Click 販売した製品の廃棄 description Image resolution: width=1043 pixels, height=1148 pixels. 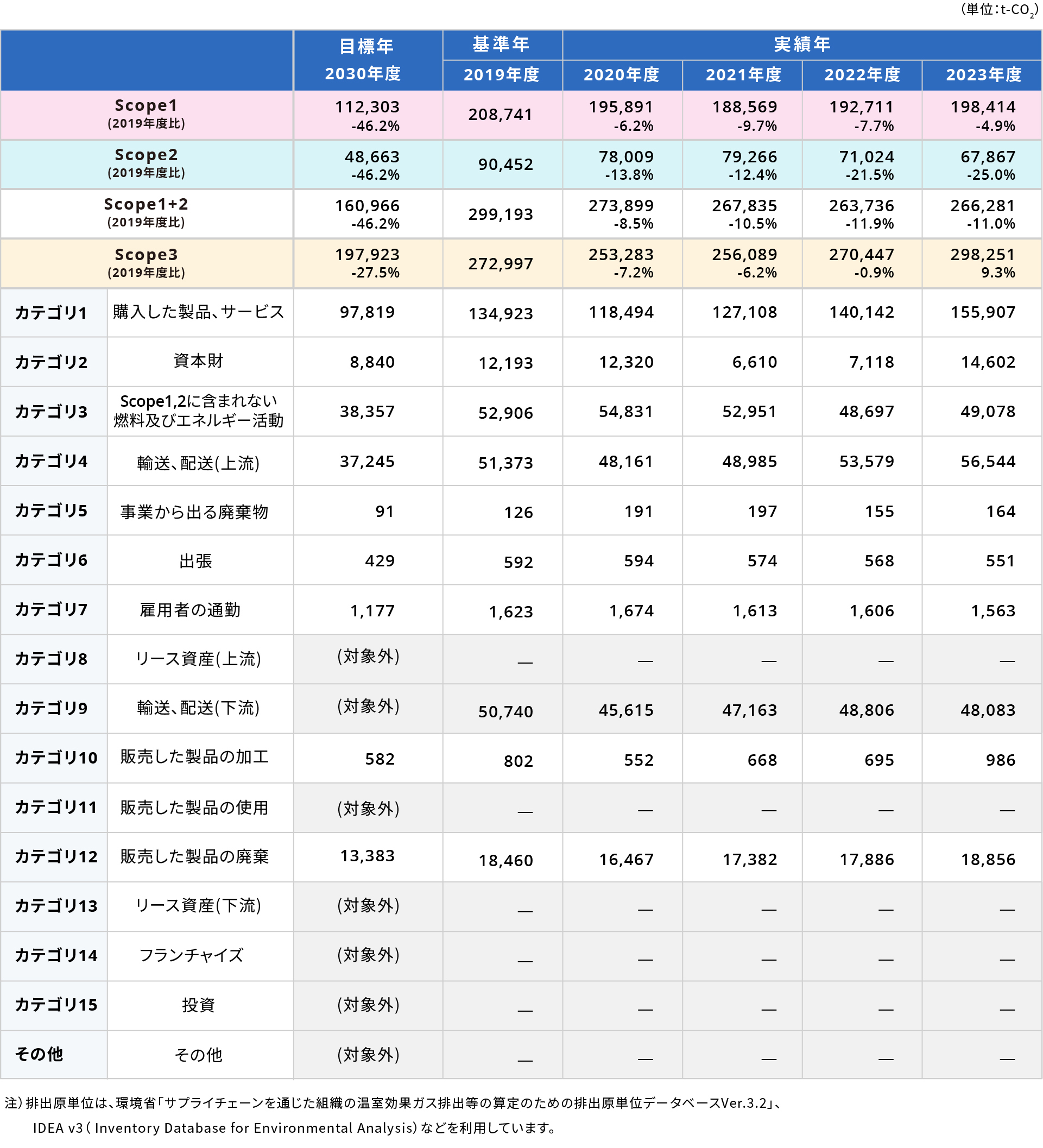point(194,857)
